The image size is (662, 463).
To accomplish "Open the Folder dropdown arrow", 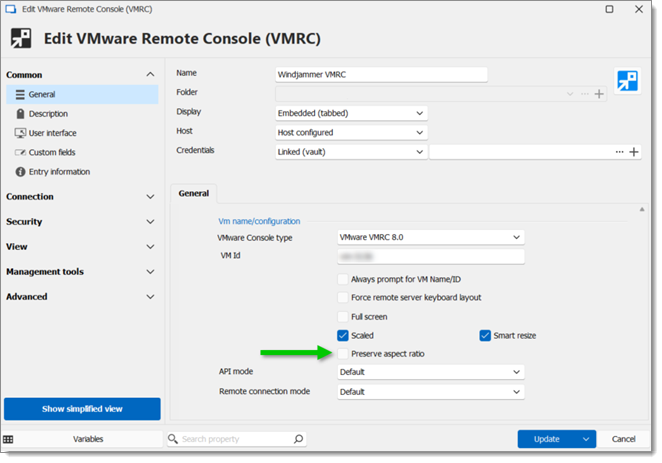I will click(570, 94).
